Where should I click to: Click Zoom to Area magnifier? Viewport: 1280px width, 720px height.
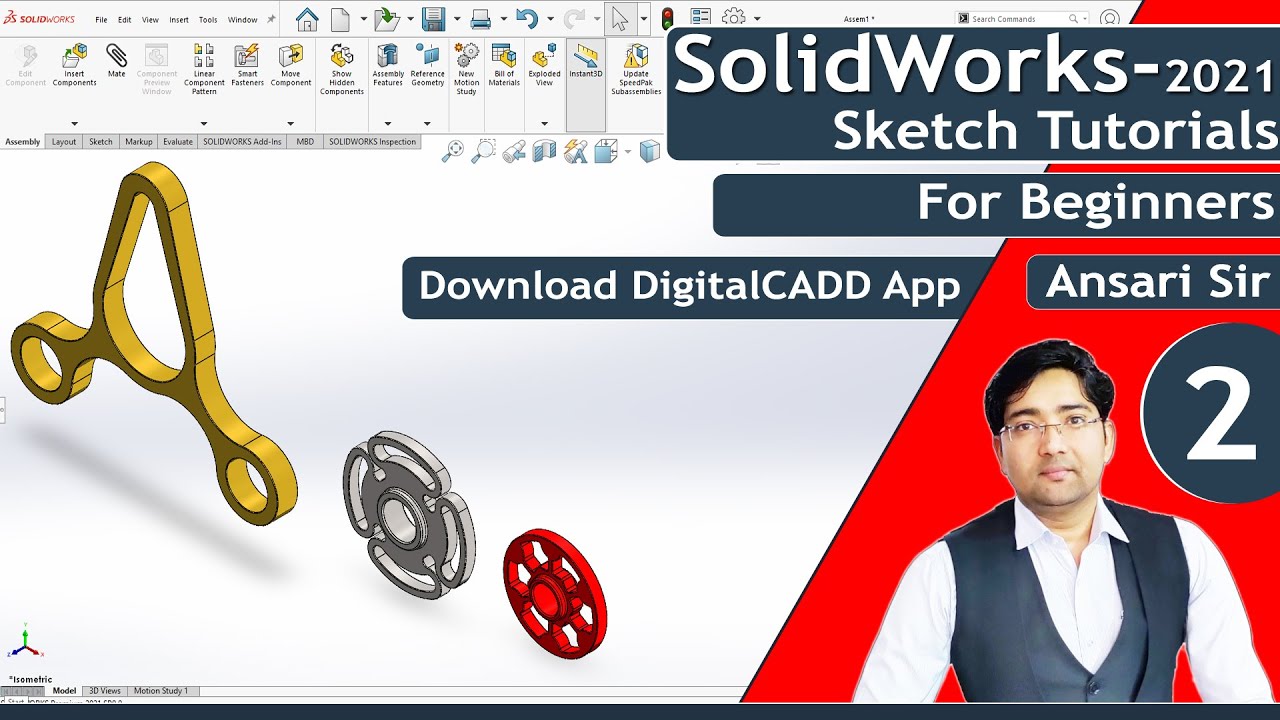(x=483, y=151)
